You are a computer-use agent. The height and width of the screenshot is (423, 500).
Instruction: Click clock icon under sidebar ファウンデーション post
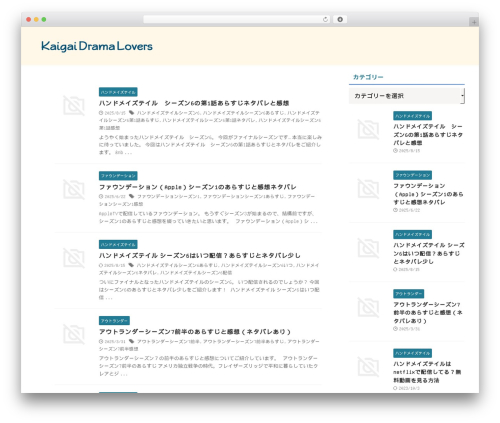(395, 210)
